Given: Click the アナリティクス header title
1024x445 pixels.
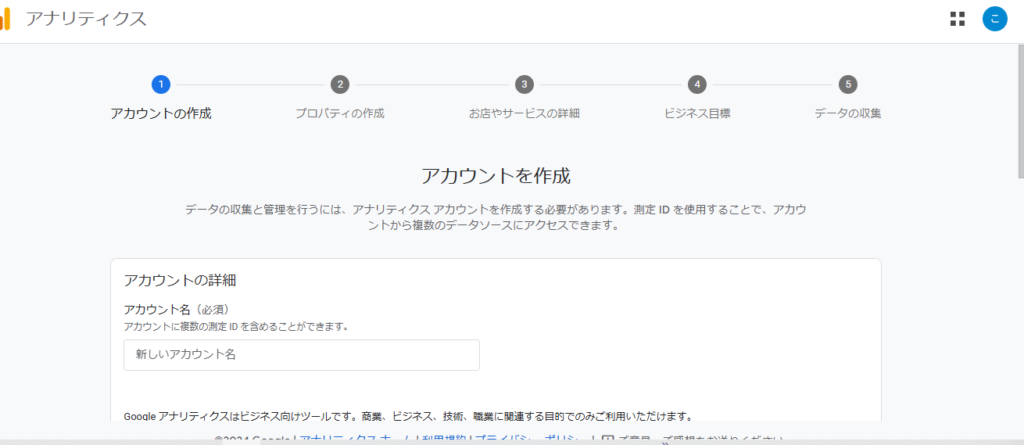Looking at the screenshot, I should click(x=86, y=19).
